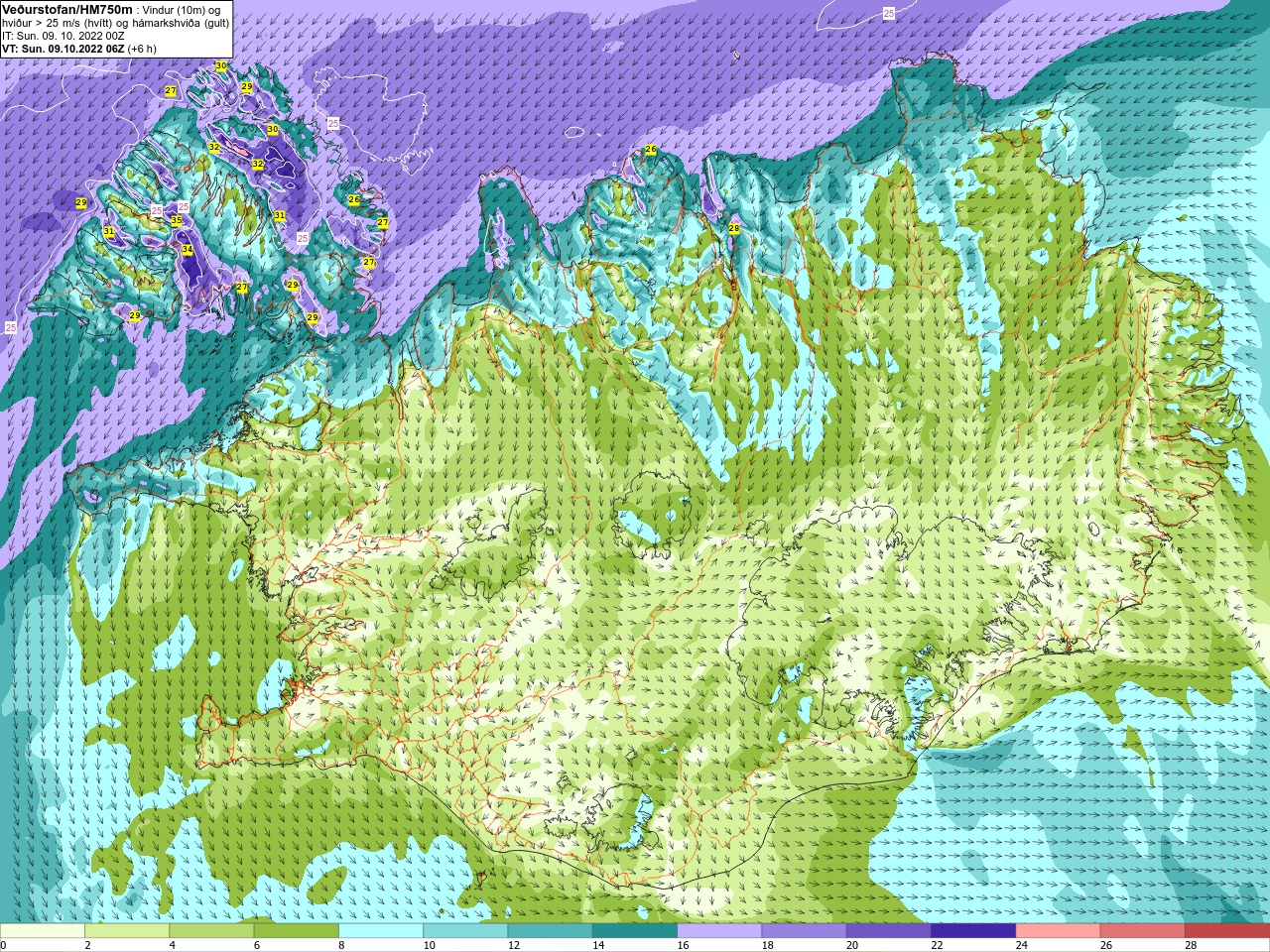The width and height of the screenshot is (1270, 952).
Task: Click the 6–8 m/s olive green legend swatch
Action: (297, 931)
